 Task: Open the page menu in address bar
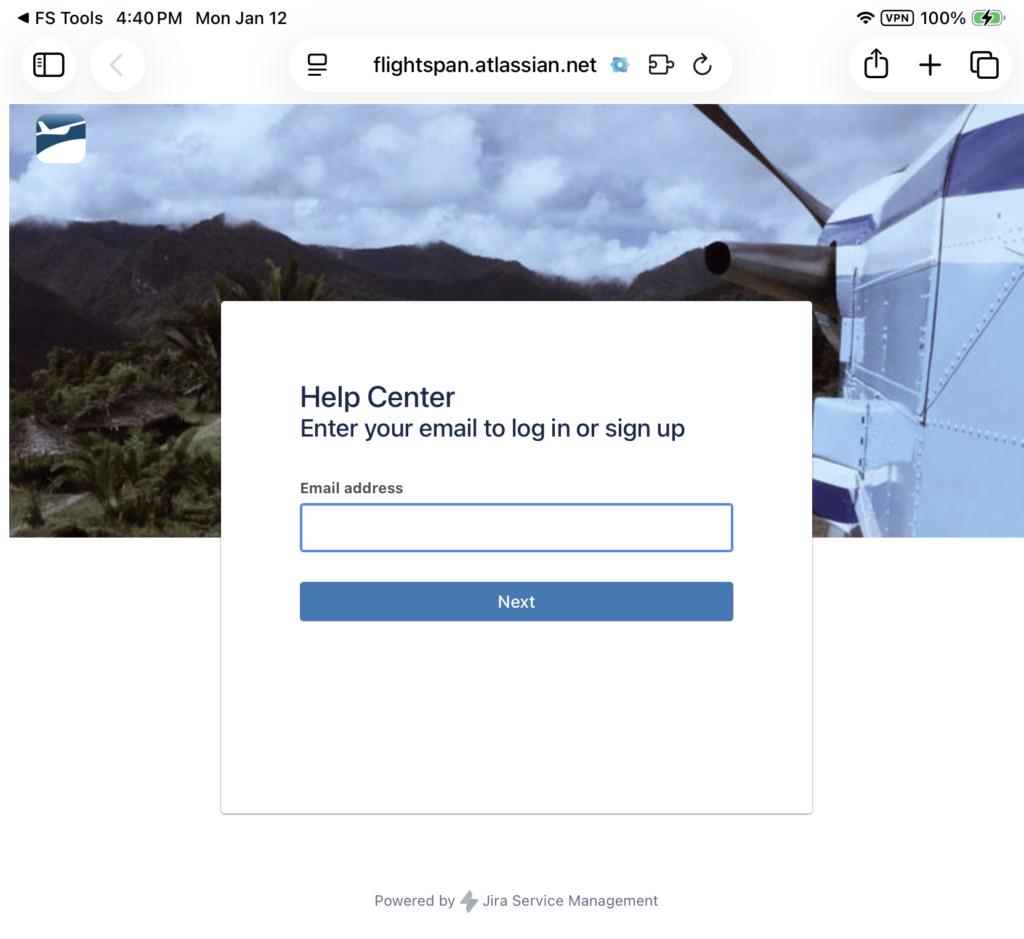(x=317, y=65)
